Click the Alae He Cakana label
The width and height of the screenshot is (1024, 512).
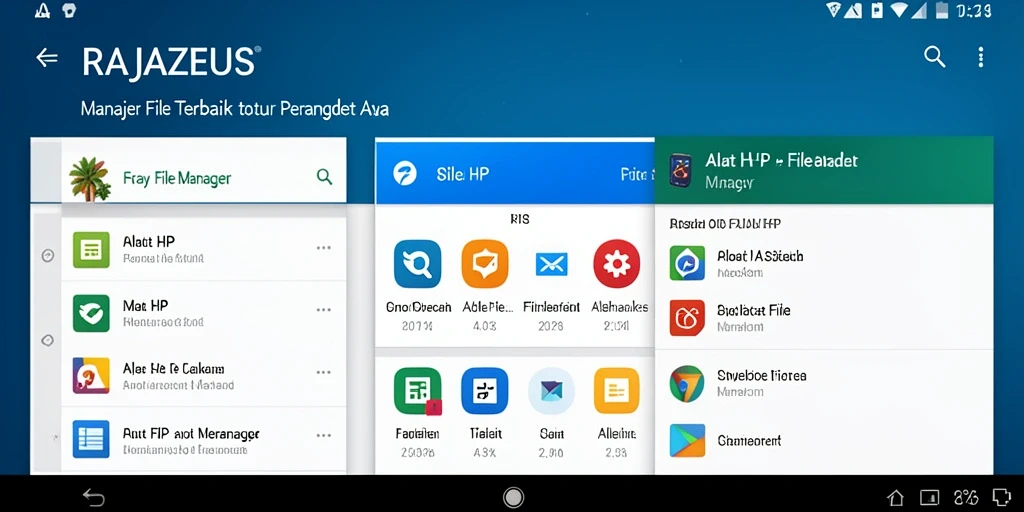click(x=173, y=369)
